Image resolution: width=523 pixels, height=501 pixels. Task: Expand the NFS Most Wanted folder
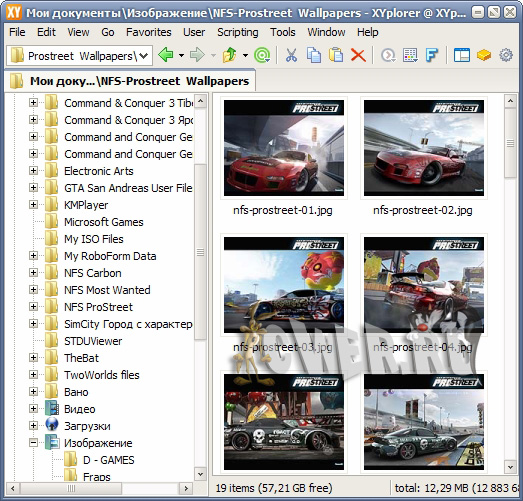(33, 289)
